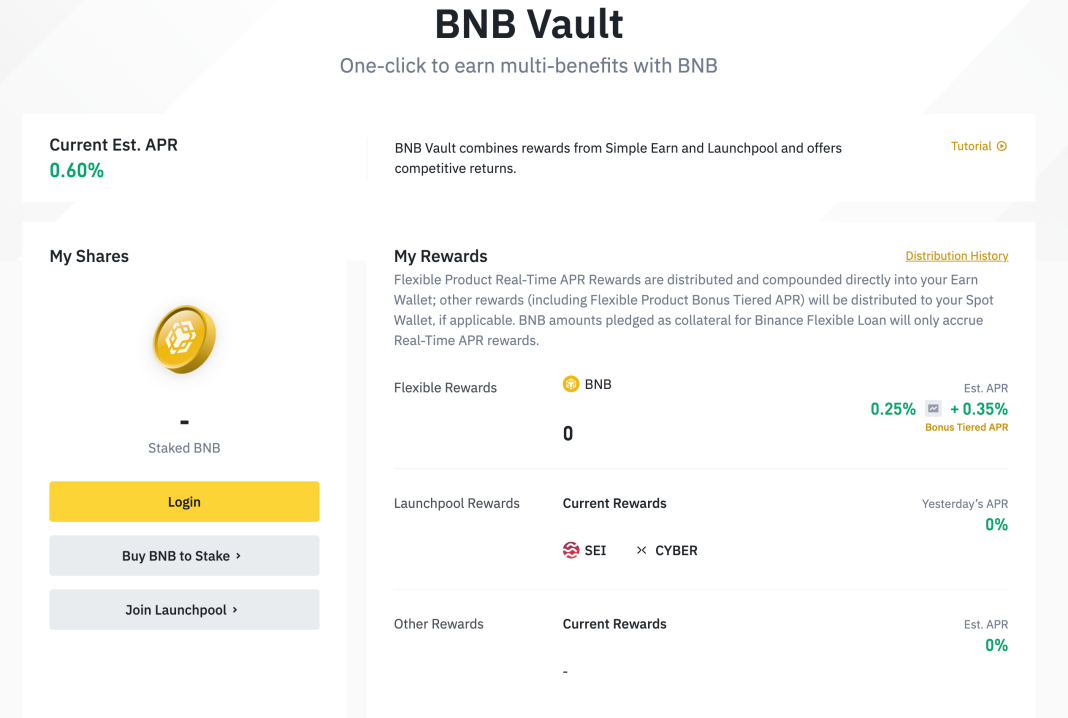The width and height of the screenshot is (1068, 718).
Task: Select the My Shares section header
Action: coord(89,256)
